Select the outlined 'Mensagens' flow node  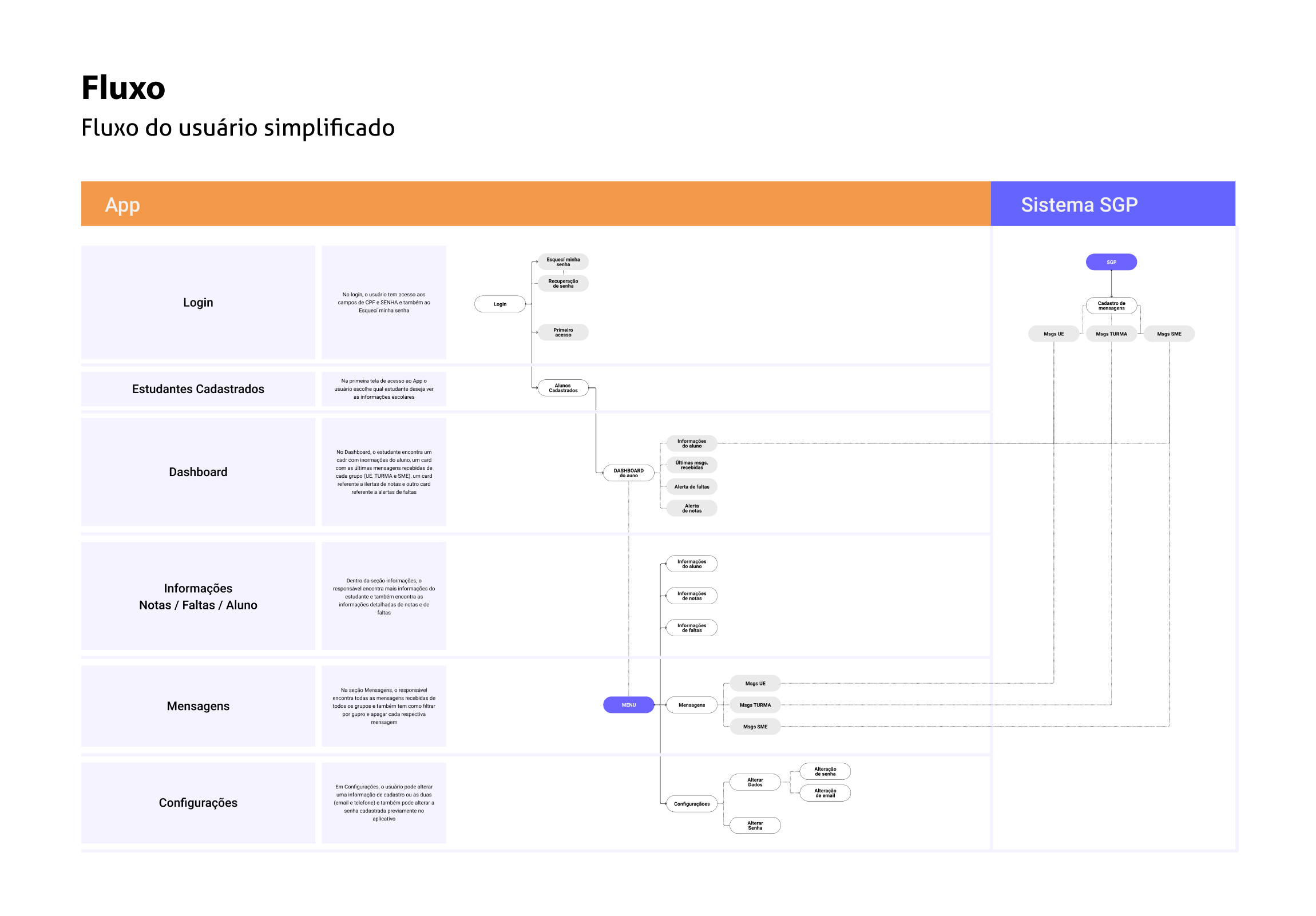(x=692, y=705)
